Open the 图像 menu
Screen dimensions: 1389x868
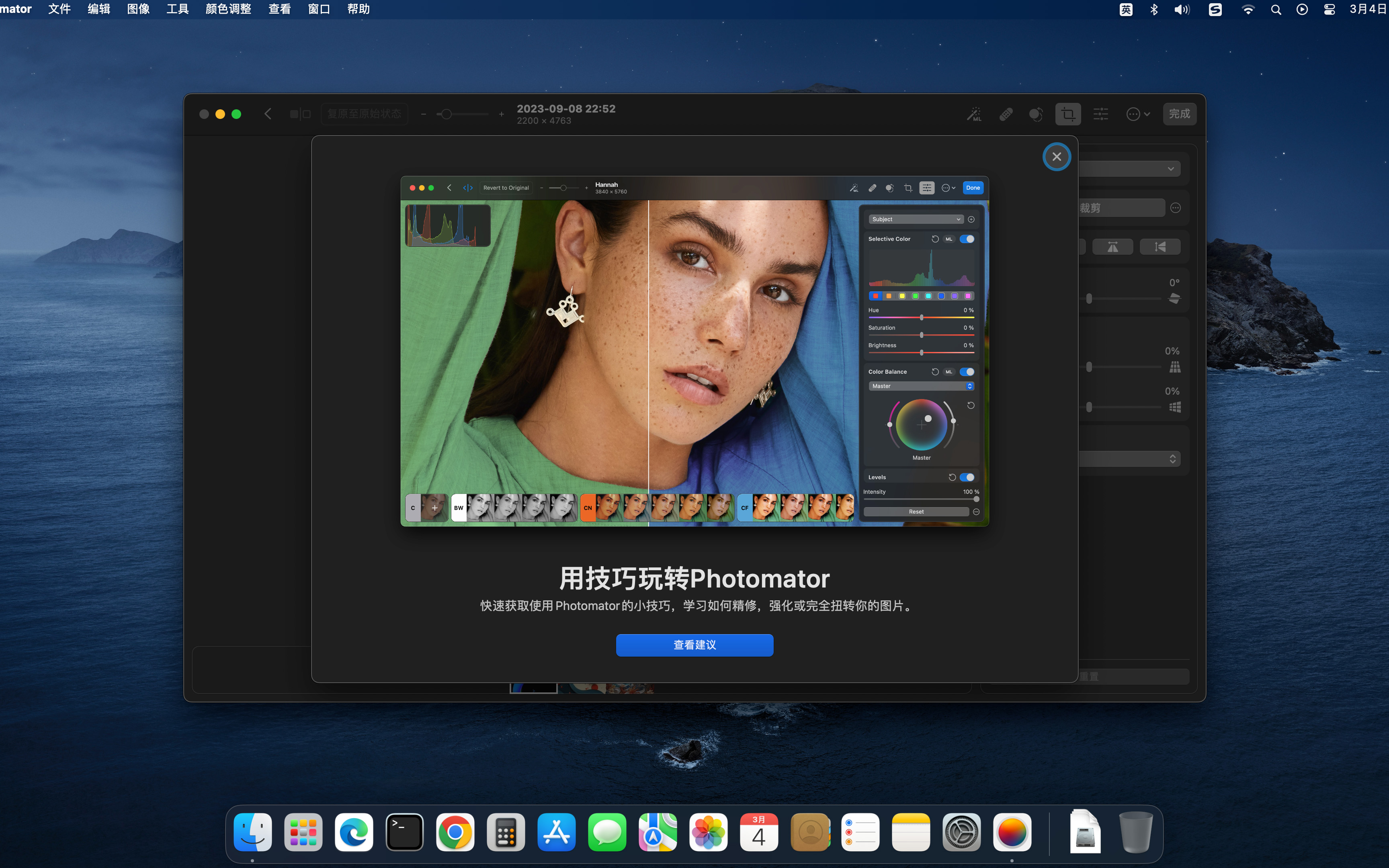coord(138,9)
